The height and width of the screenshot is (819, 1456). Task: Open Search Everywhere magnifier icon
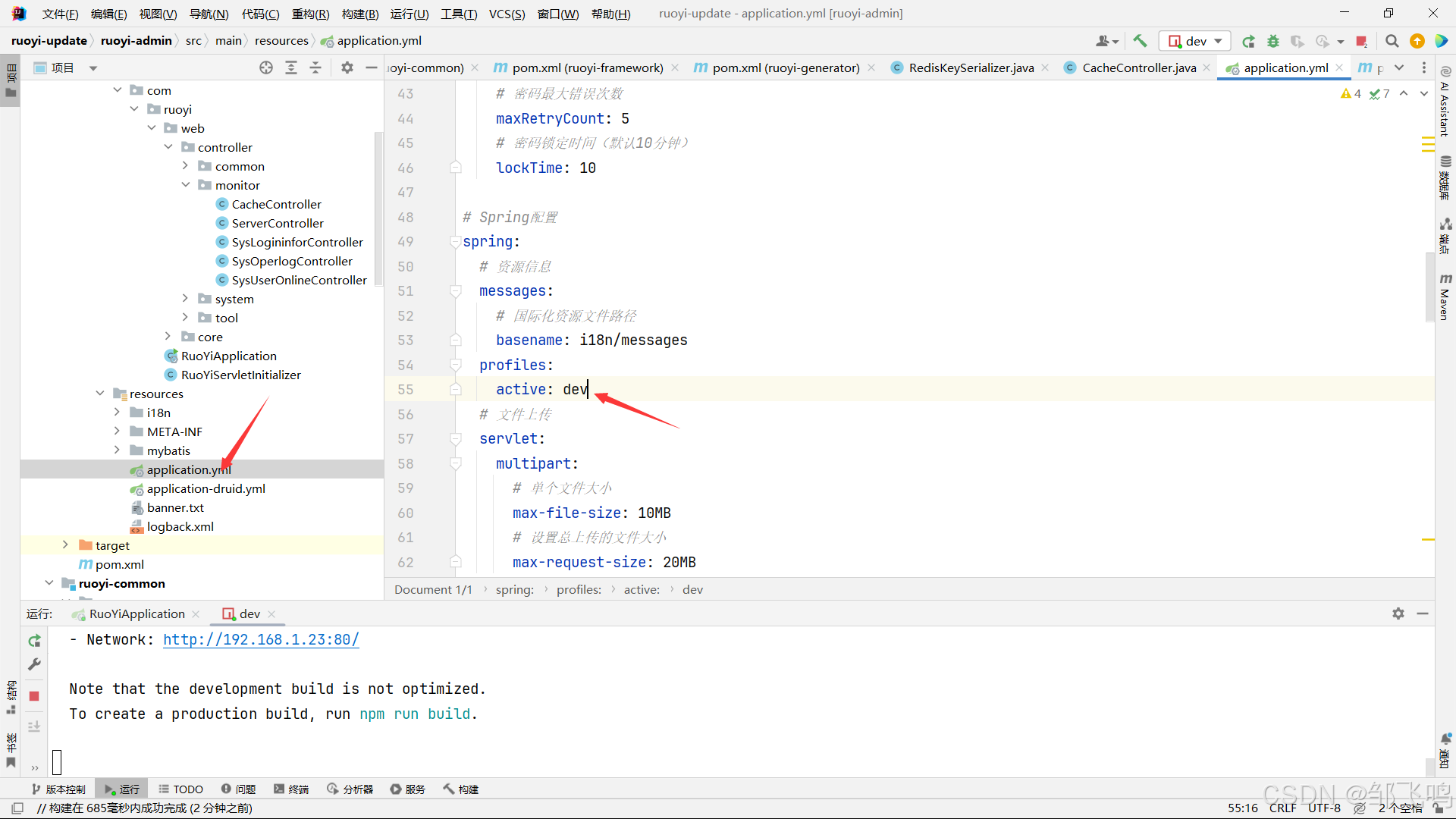pyautogui.click(x=1392, y=41)
